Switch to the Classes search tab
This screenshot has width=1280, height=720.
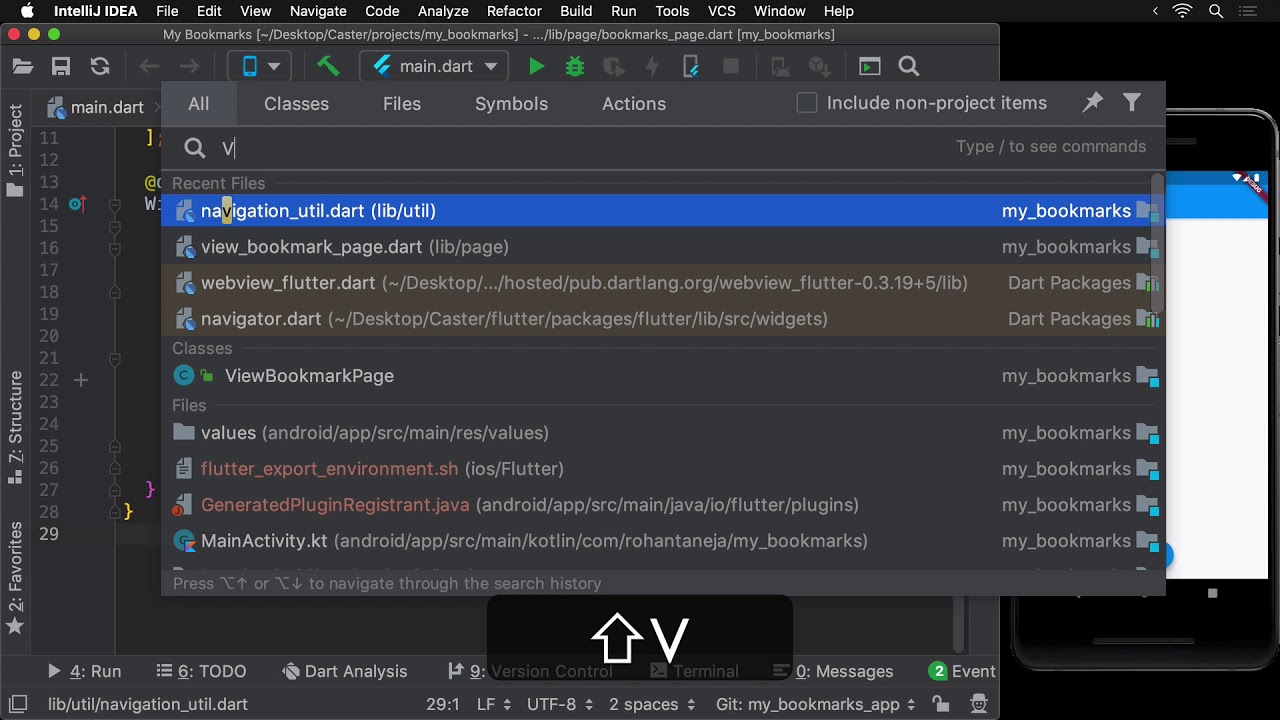(296, 104)
